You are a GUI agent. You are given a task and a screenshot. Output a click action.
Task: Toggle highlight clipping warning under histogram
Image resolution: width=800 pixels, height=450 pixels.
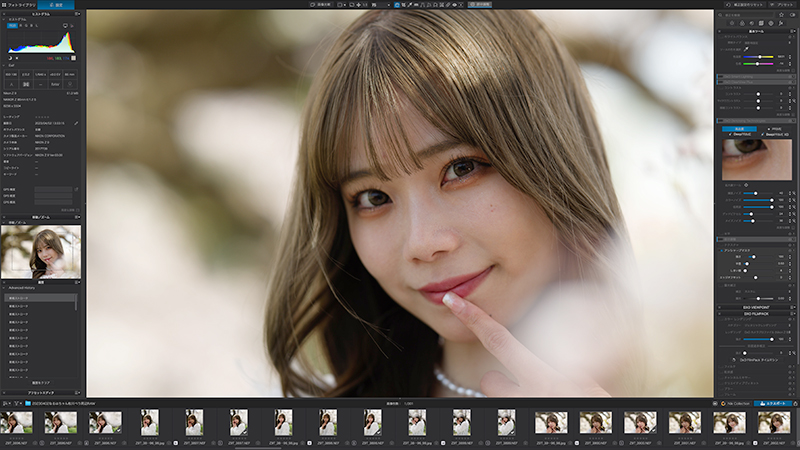tap(17, 58)
